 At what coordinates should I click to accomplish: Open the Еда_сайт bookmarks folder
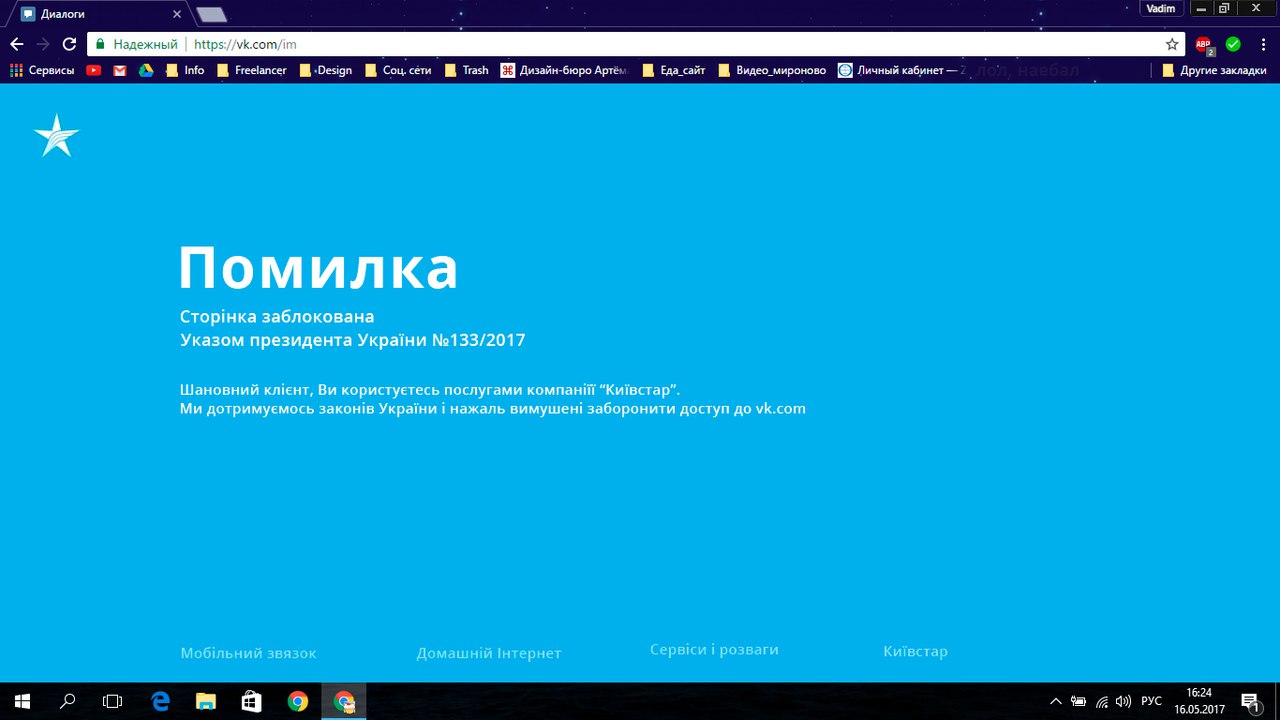674,70
